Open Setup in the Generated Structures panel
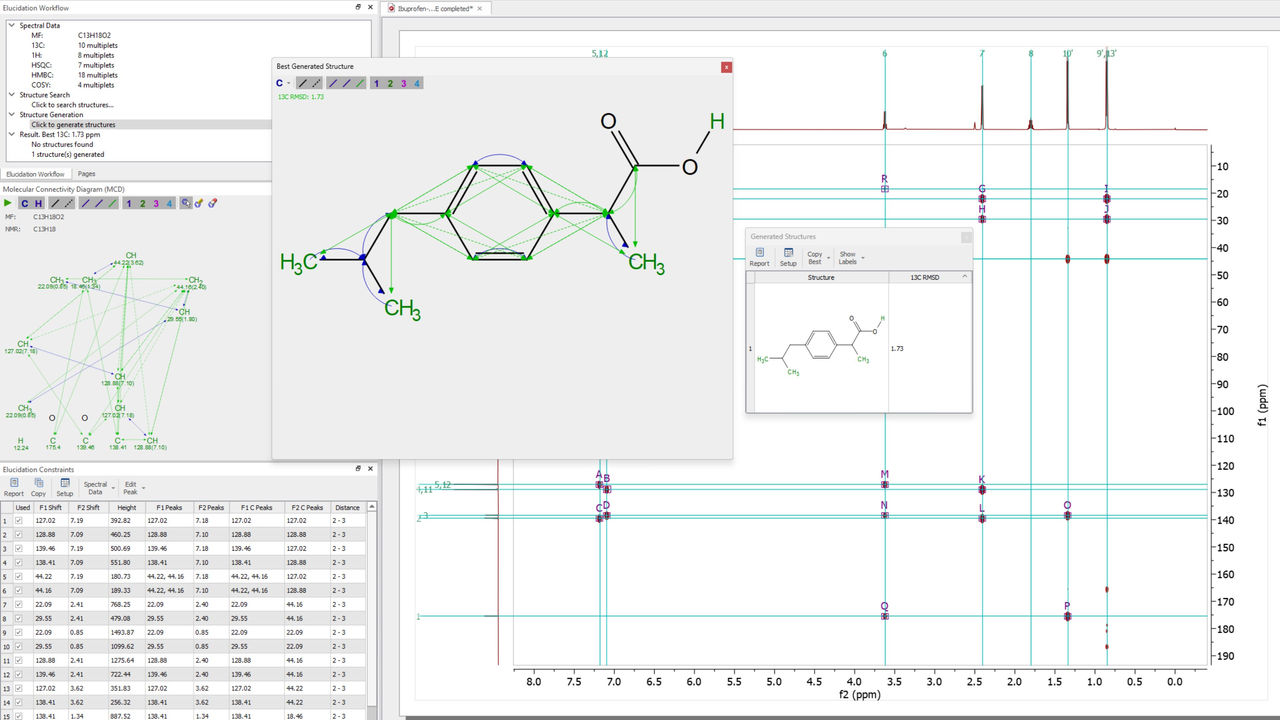 tap(788, 257)
